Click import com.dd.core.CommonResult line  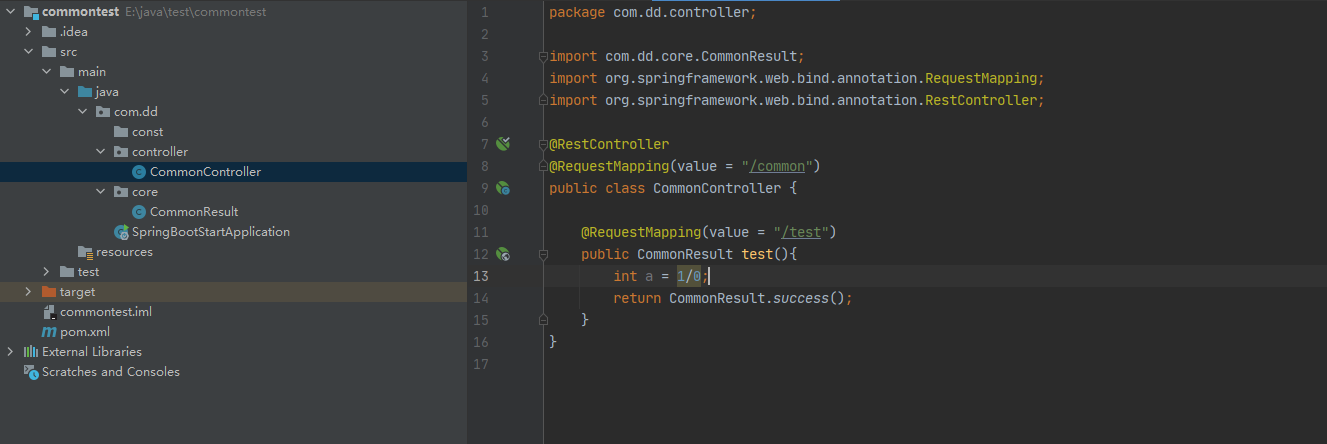tap(677, 56)
